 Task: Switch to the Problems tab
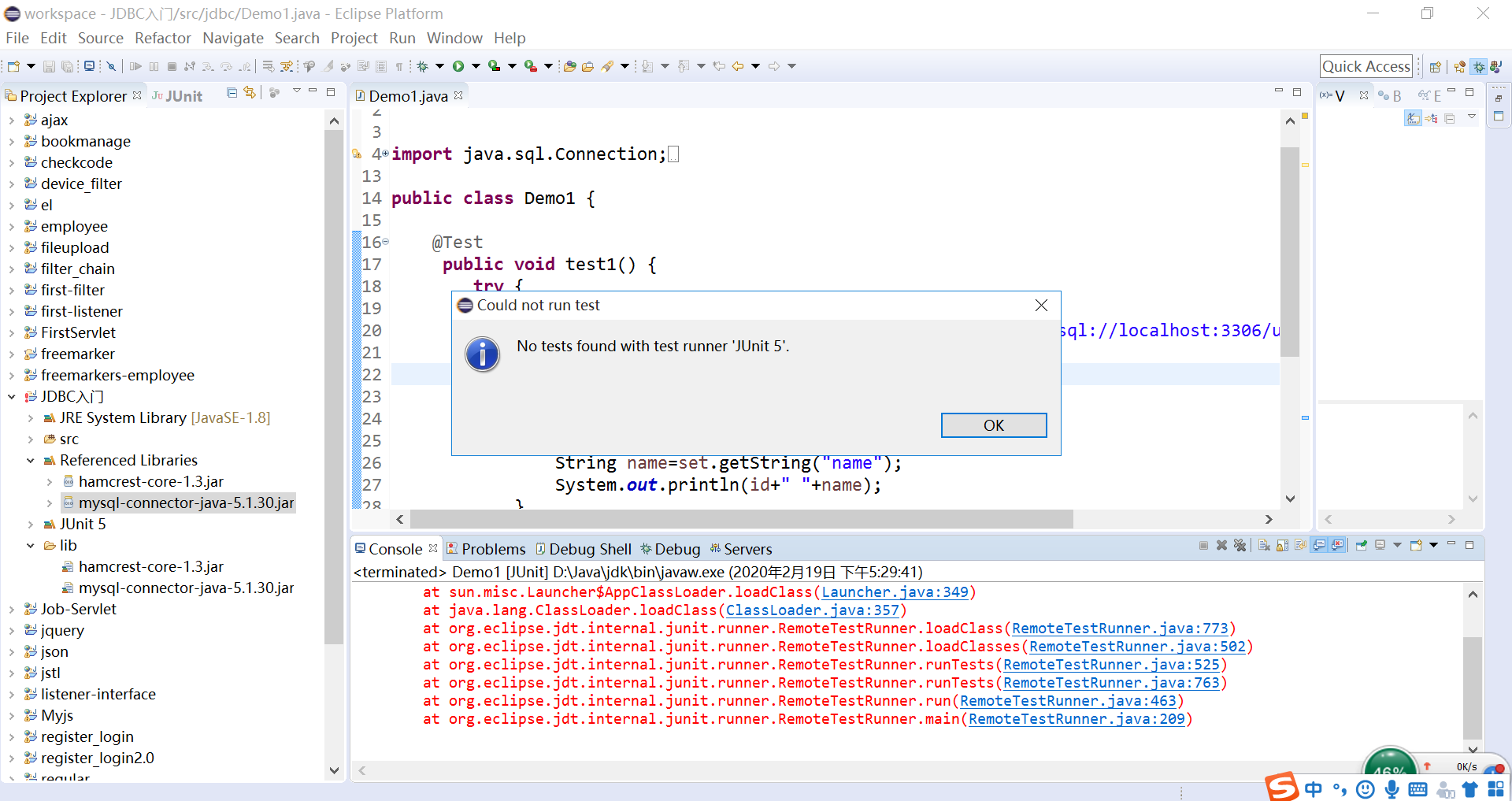486,549
